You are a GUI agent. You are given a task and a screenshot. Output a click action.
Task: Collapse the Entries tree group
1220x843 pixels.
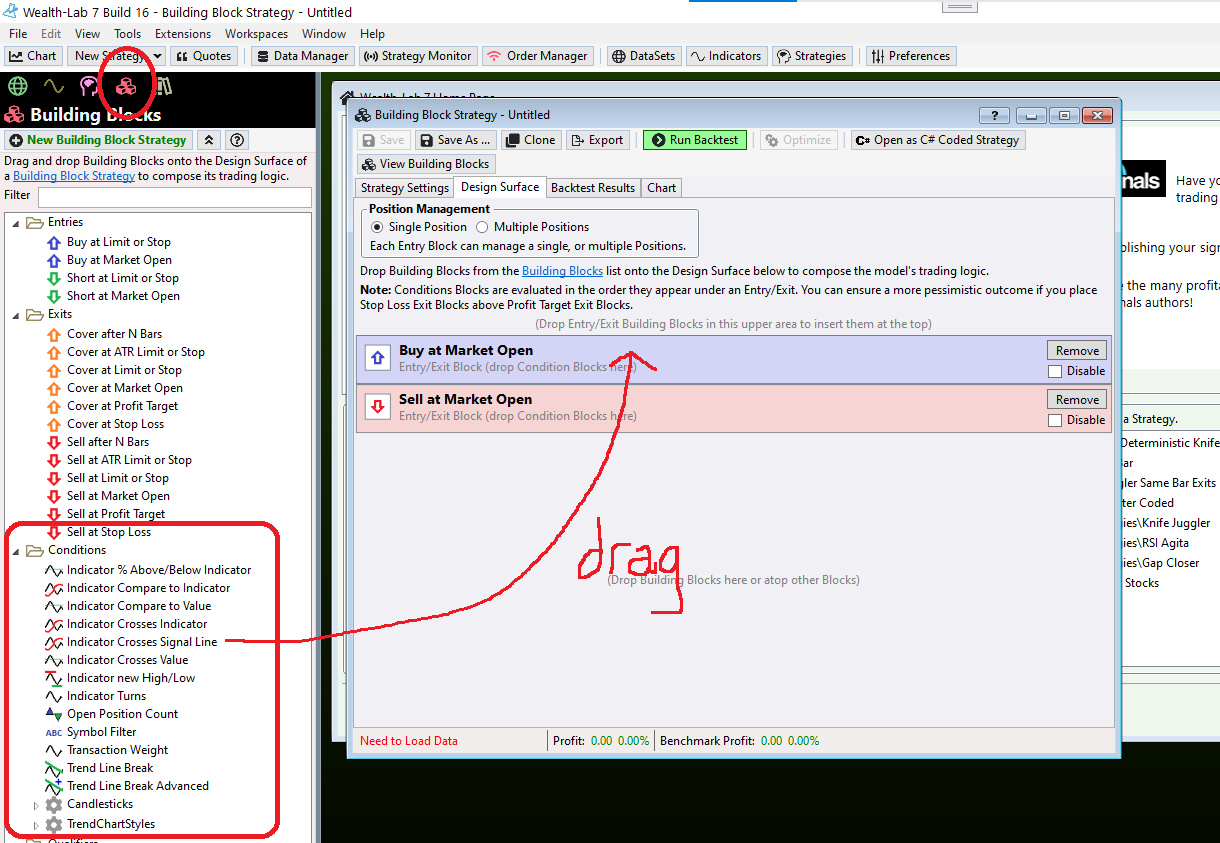coord(16,222)
